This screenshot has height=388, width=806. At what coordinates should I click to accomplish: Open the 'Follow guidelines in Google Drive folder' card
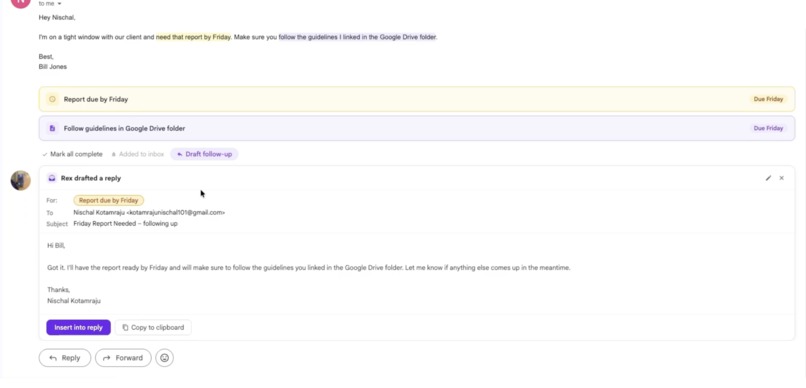point(417,128)
